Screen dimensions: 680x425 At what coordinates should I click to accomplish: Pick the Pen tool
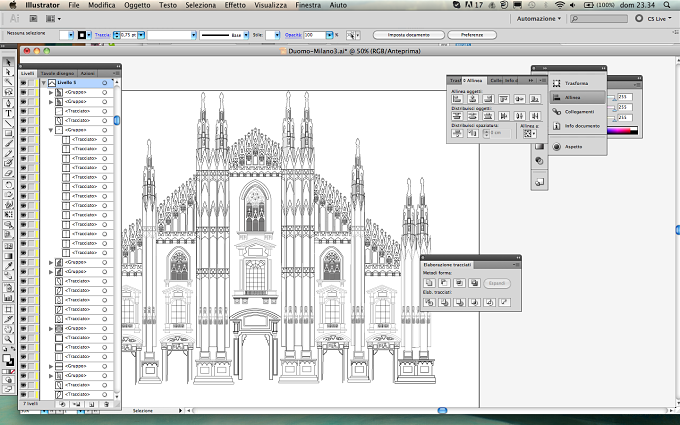pos(8,103)
